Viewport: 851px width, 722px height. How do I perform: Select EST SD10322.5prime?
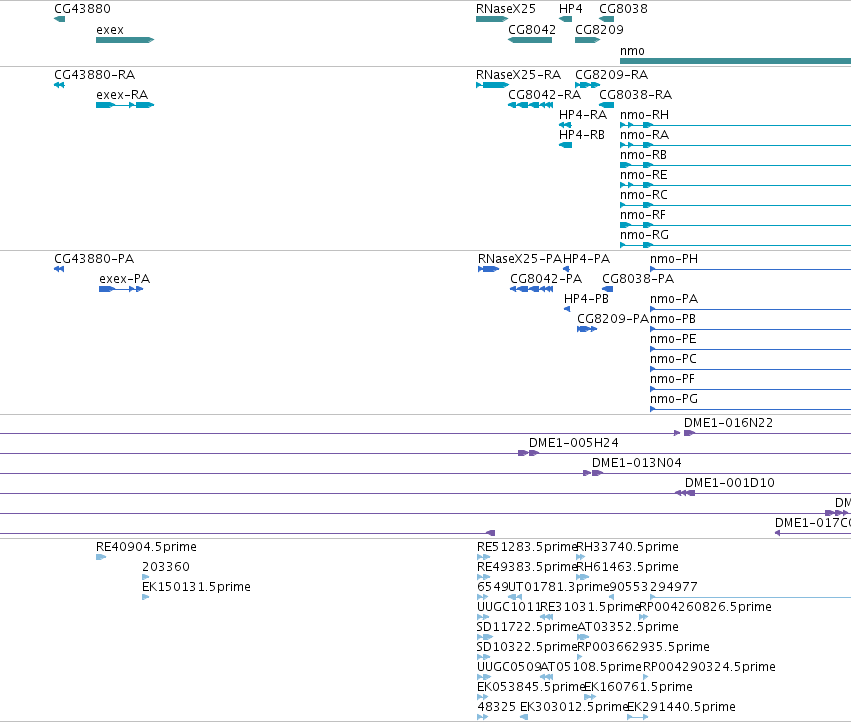(x=526, y=647)
